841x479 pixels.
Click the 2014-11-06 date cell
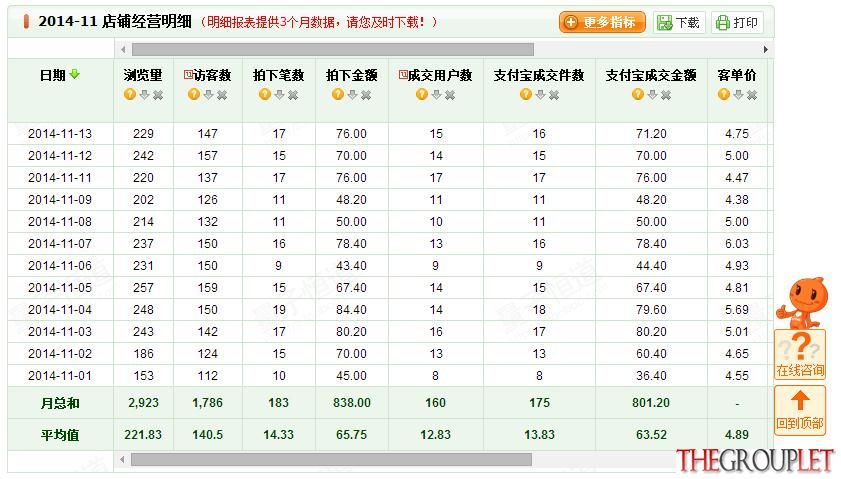[60, 266]
